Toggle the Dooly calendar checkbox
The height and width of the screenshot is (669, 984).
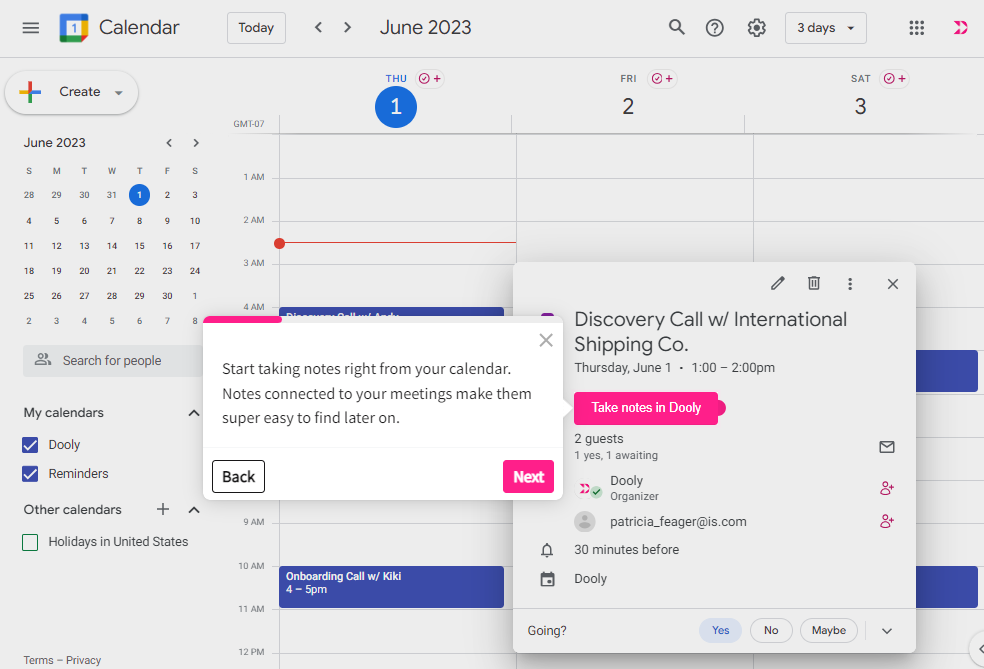click(30, 445)
